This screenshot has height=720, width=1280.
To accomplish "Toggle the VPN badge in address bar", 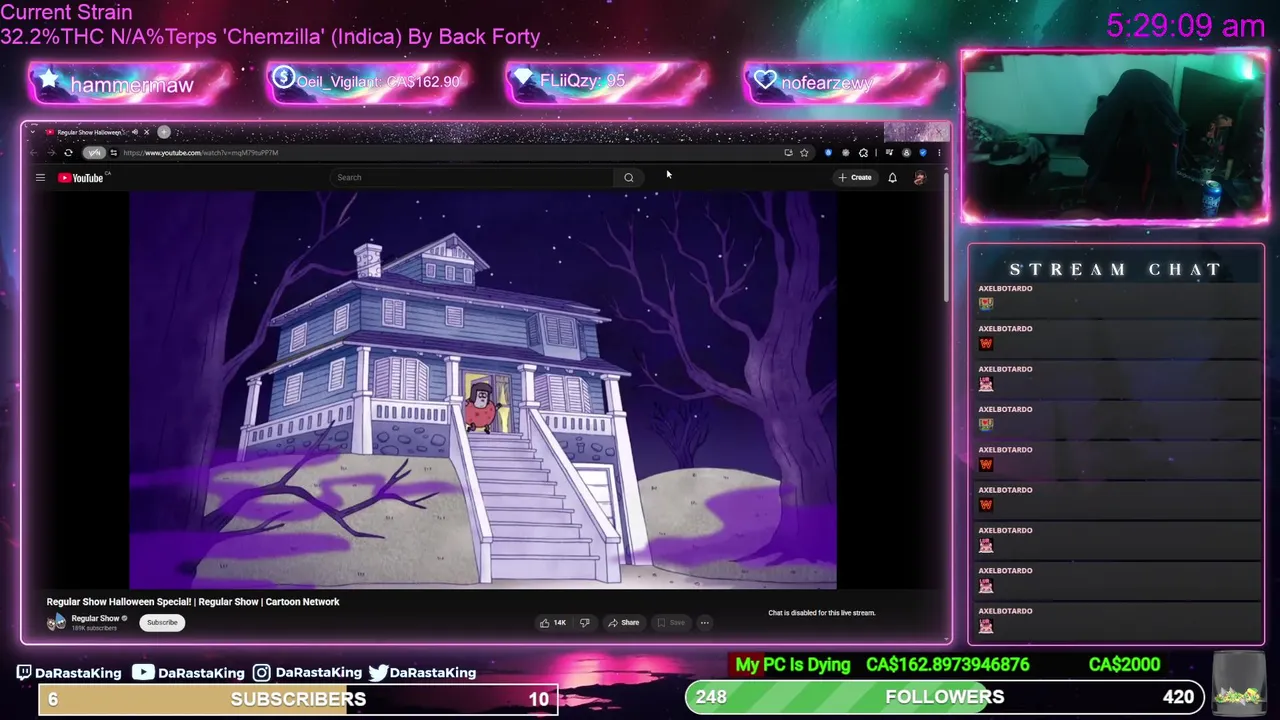I will click(x=94, y=153).
